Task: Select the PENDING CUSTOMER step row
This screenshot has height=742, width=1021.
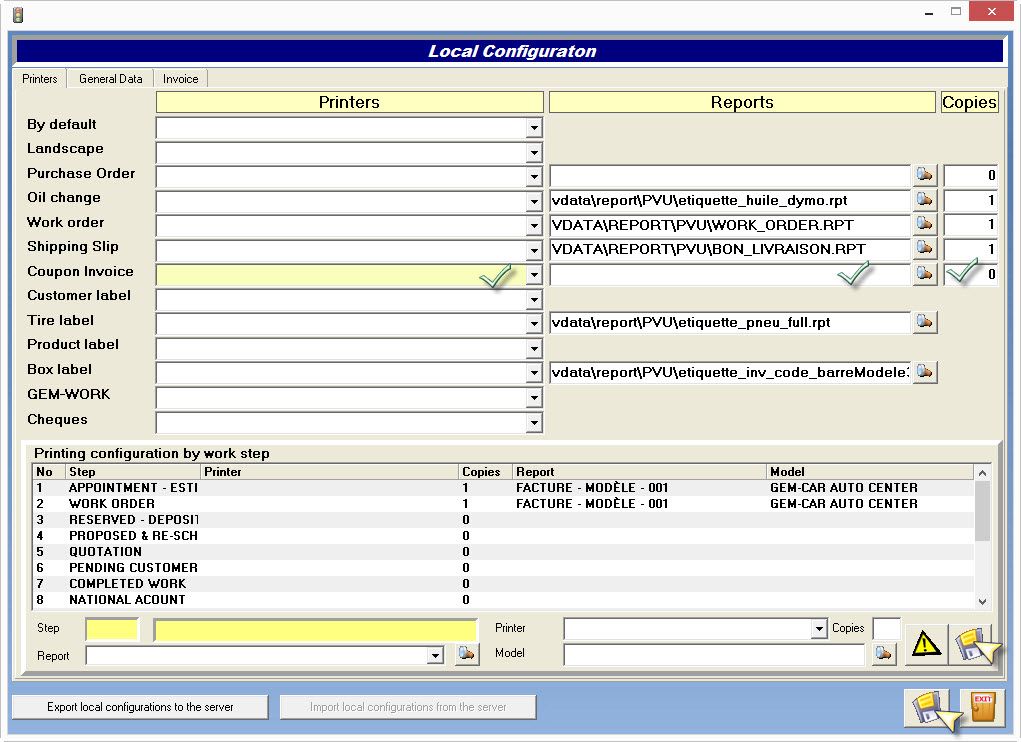Action: [x=503, y=568]
